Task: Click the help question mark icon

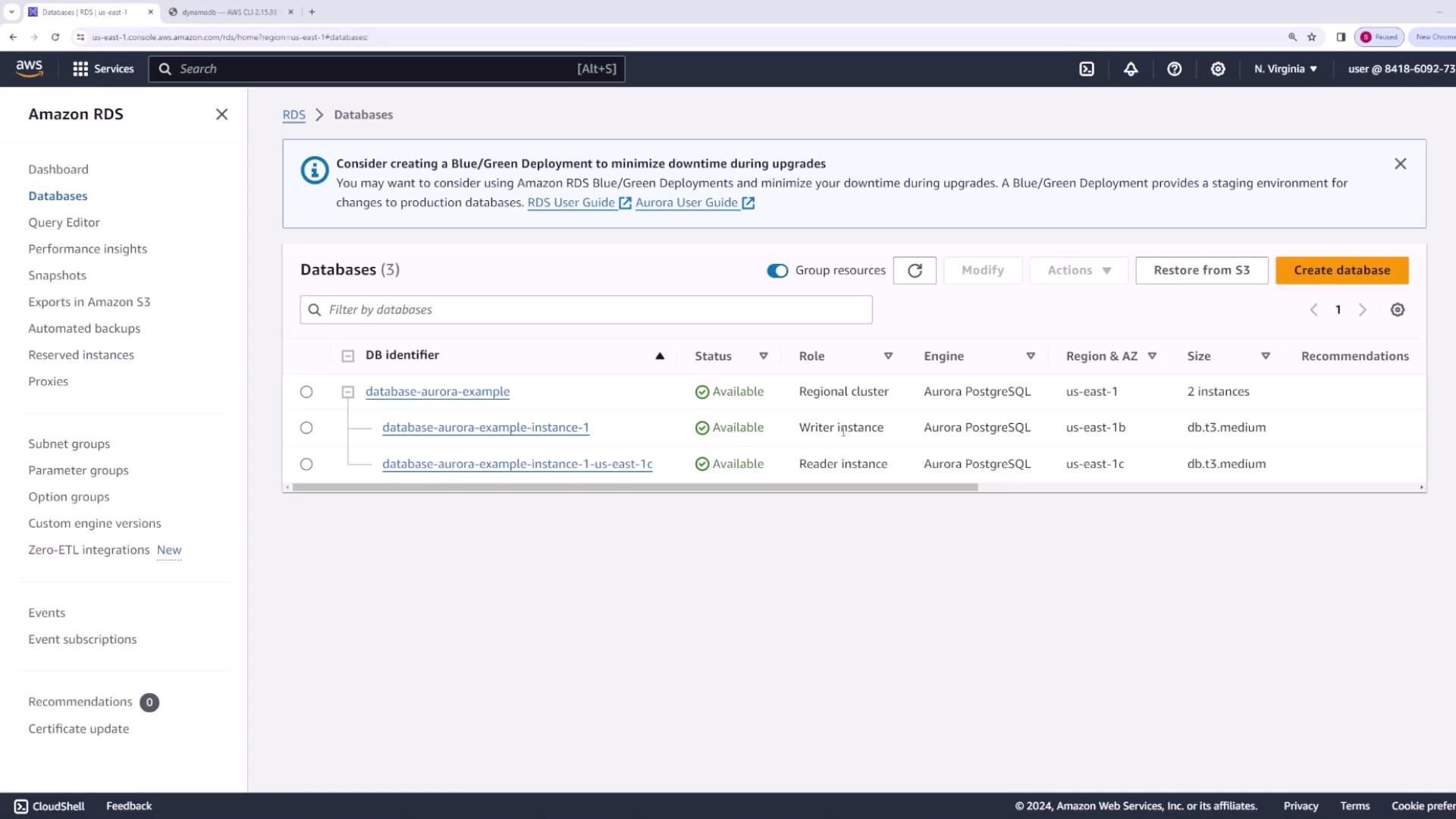Action: (x=1174, y=69)
